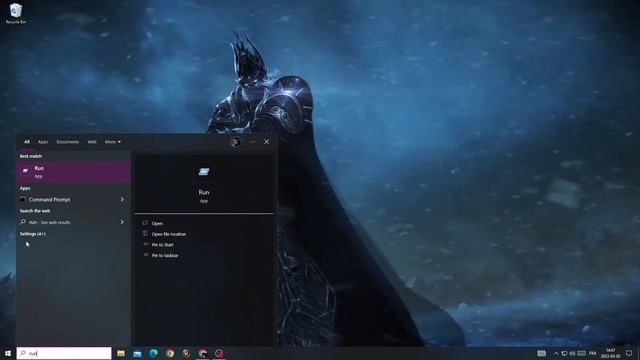Open the Command Prompt app result
Image resolution: width=640 pixels, height=360 pixels.
point(67,200)
